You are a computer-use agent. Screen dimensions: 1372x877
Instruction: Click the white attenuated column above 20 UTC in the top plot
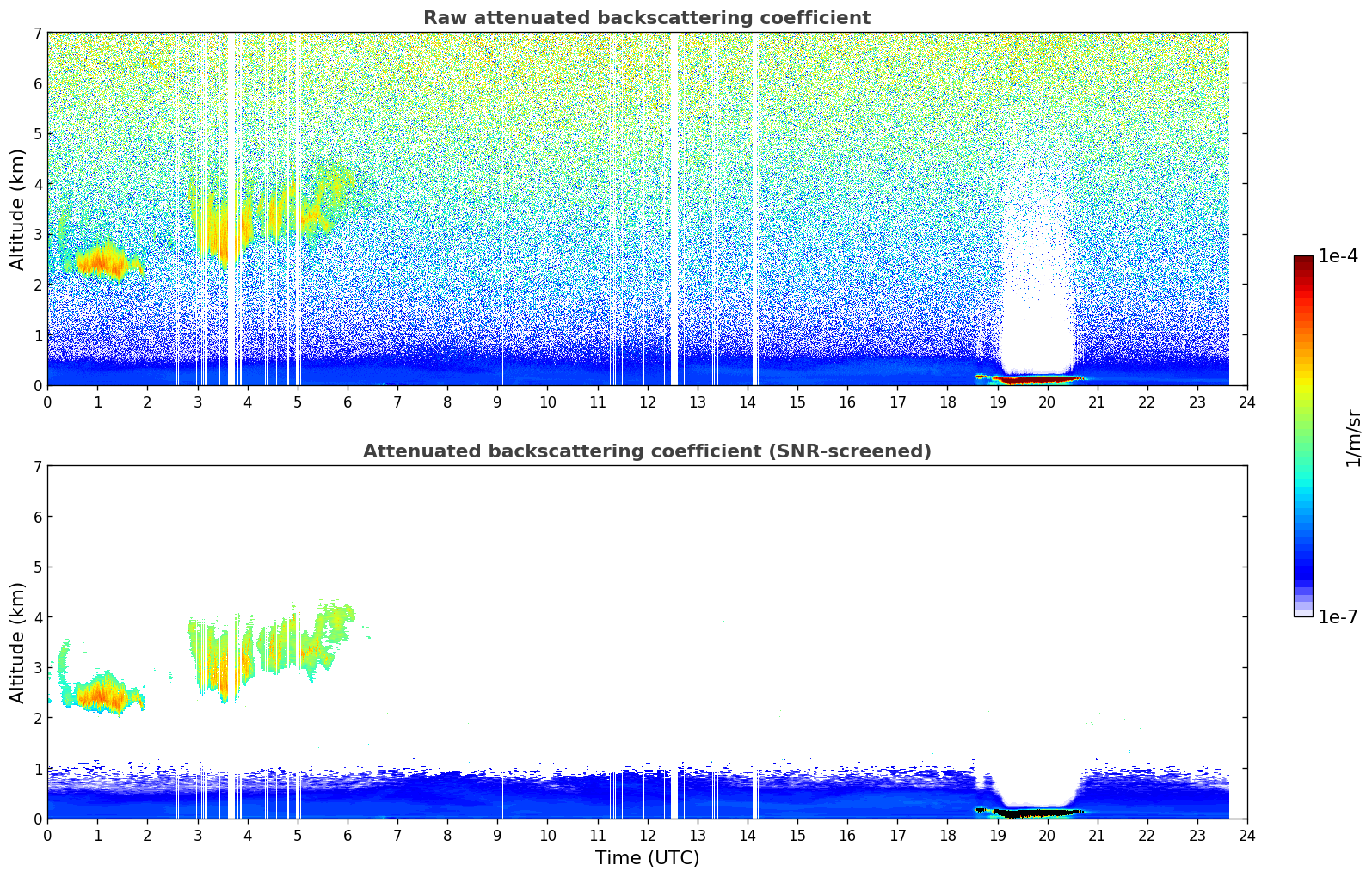pyautogui.click(x=1037, y=275)
